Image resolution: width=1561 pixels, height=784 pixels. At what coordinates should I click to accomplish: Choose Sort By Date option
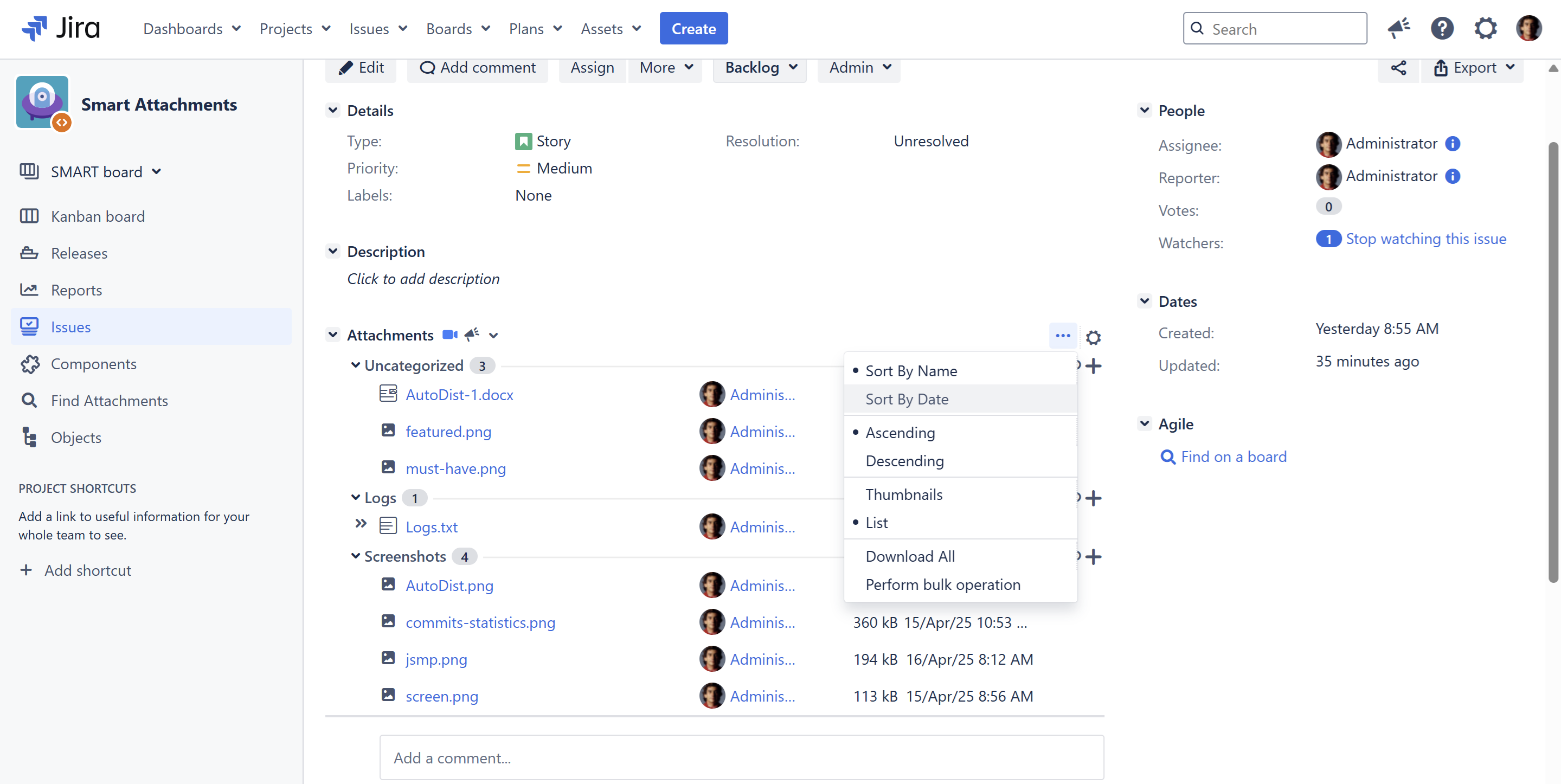click(907, 399)
